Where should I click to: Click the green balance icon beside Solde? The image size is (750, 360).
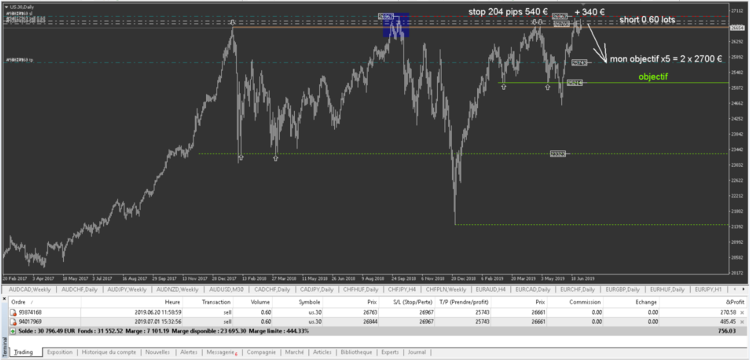click(x=12, y=331)
